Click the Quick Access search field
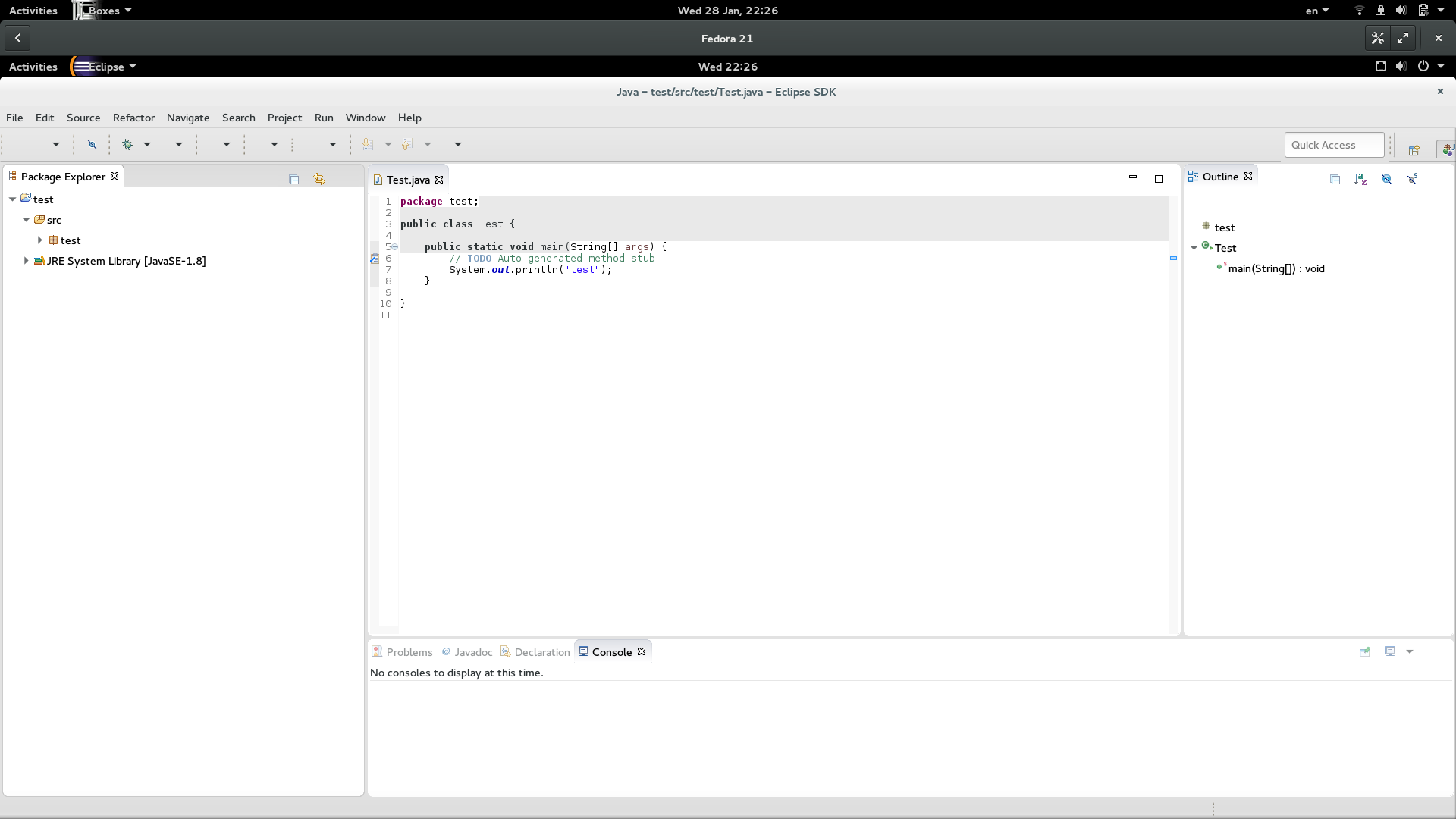 coord(1334,145)
